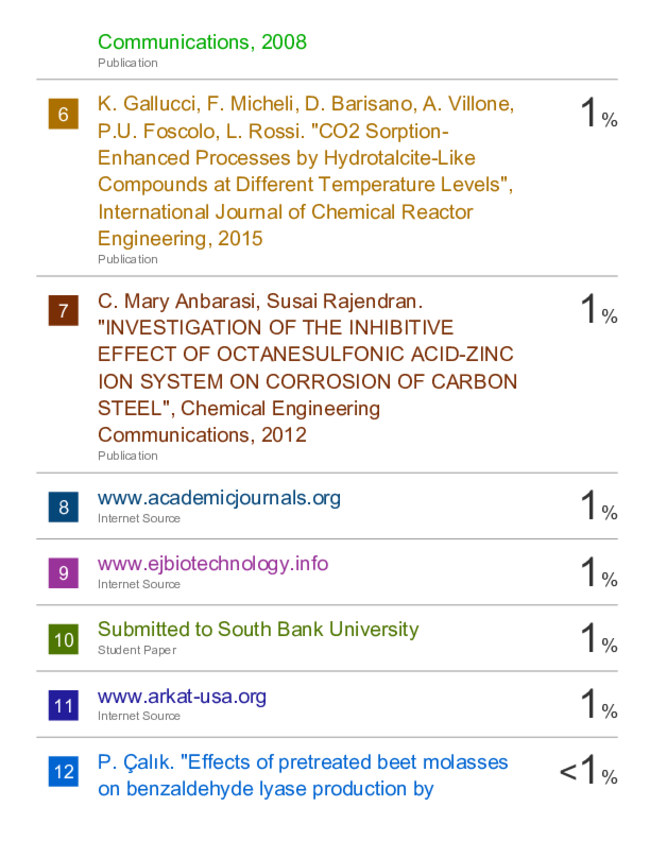
Task: Click the 1% match beside academicjournals.org
Action: click(599, 505)
